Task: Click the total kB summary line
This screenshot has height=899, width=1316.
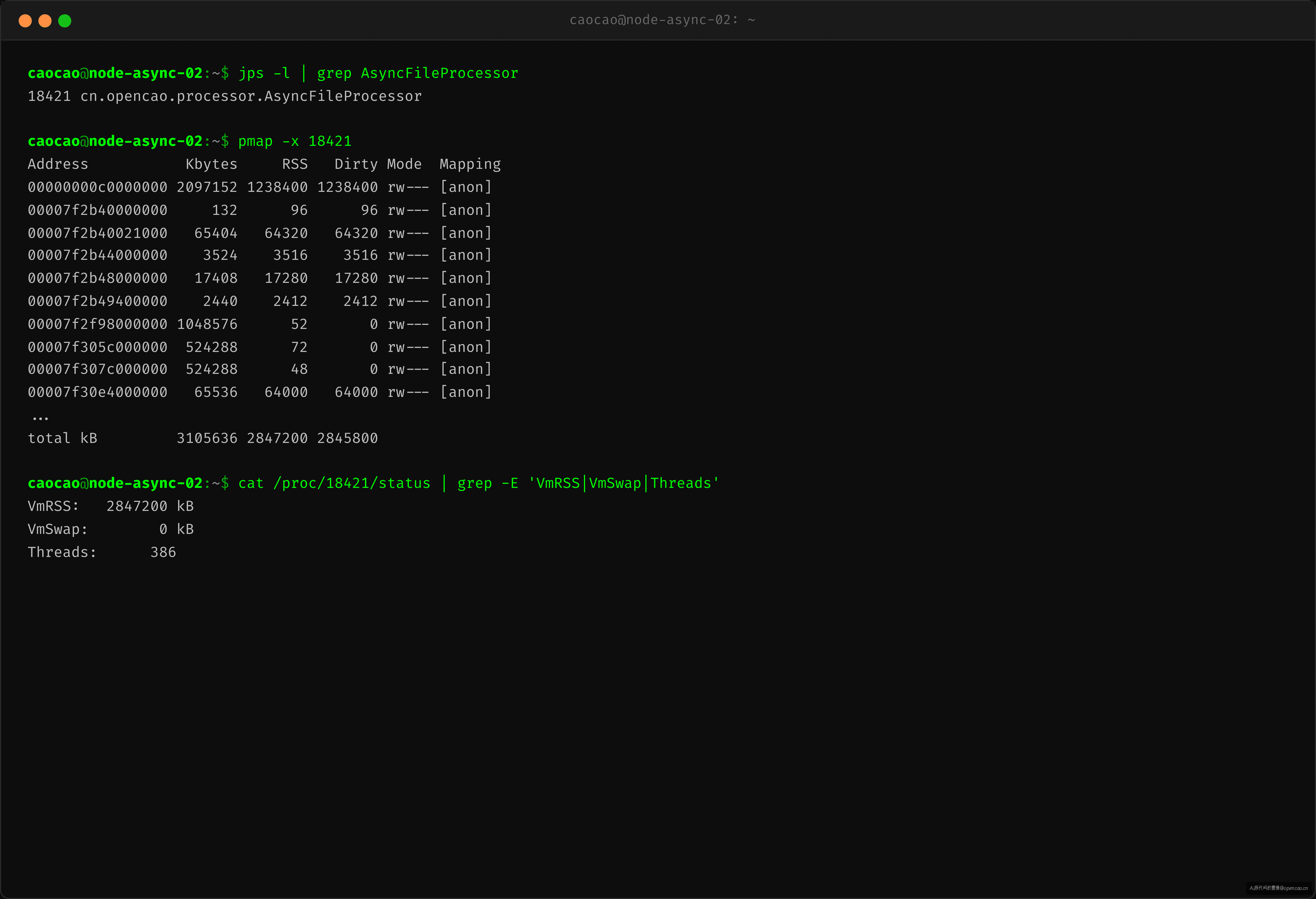Action: (203, 438)
